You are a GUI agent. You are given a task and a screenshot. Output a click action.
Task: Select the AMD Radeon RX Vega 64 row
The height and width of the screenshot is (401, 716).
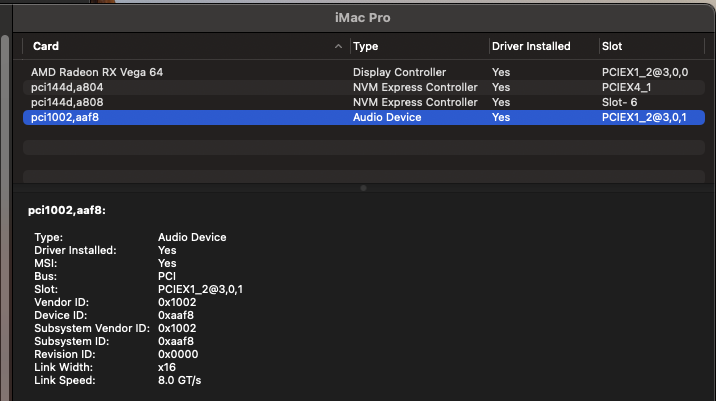pyautogui.click(x=363, y=72)
